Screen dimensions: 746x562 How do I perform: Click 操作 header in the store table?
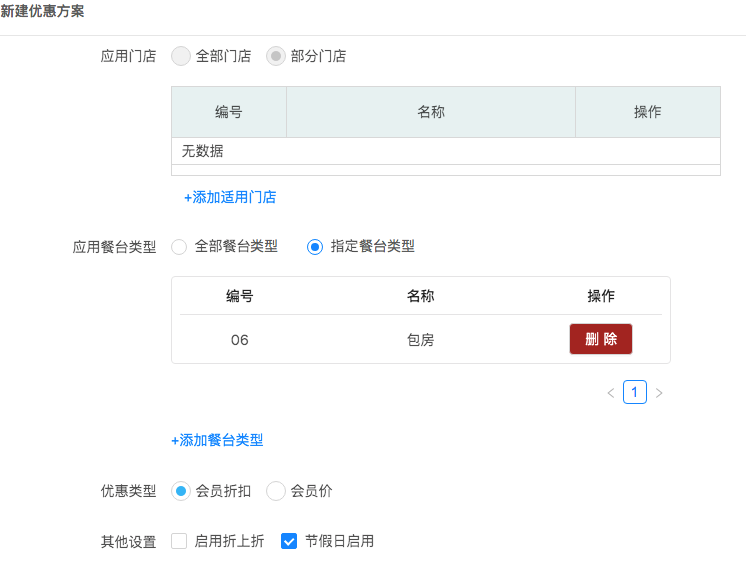[x=648, y=112]
